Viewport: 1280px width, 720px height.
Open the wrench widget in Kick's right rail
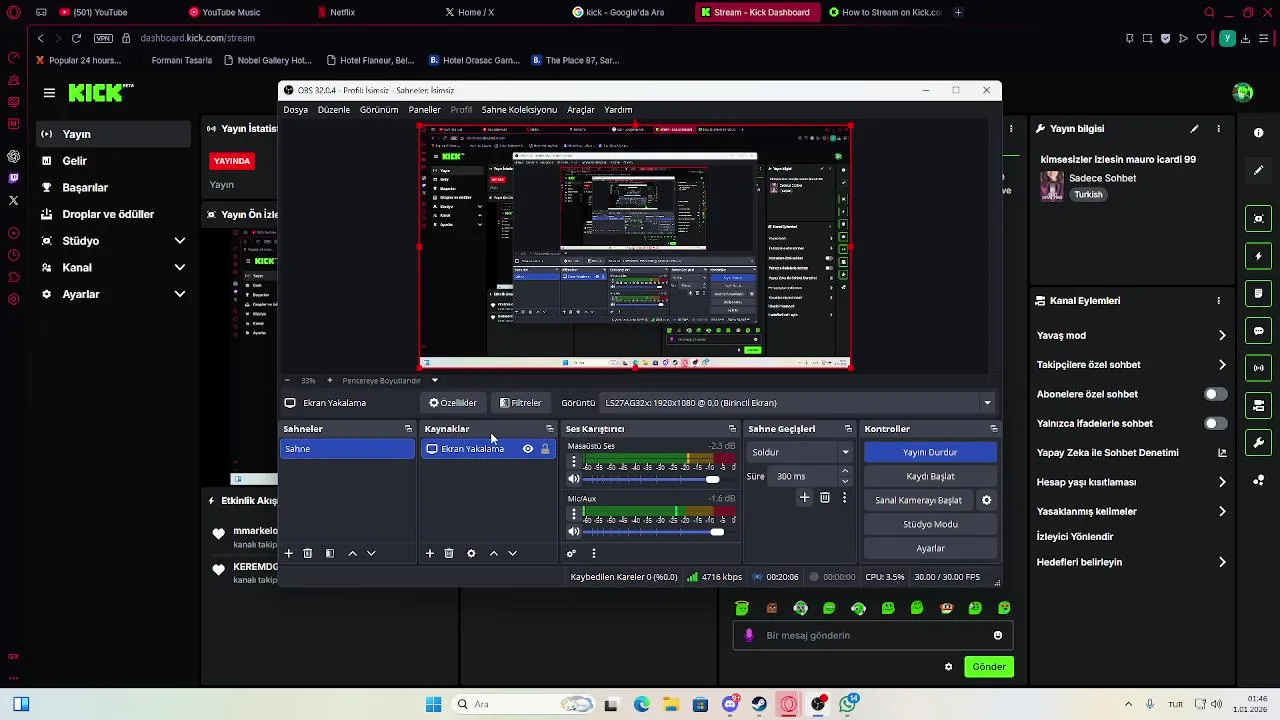coord(1259,443)
